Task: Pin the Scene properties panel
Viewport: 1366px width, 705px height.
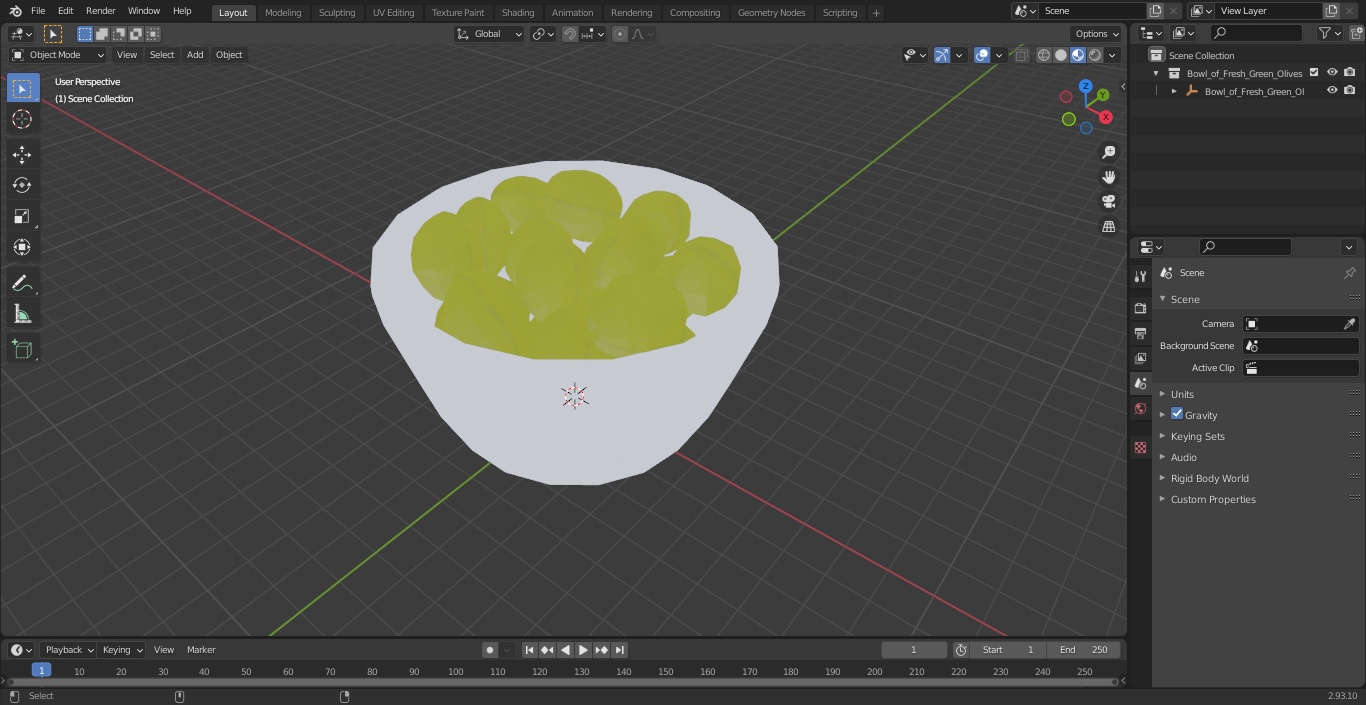Action: tap(1349, 273)
